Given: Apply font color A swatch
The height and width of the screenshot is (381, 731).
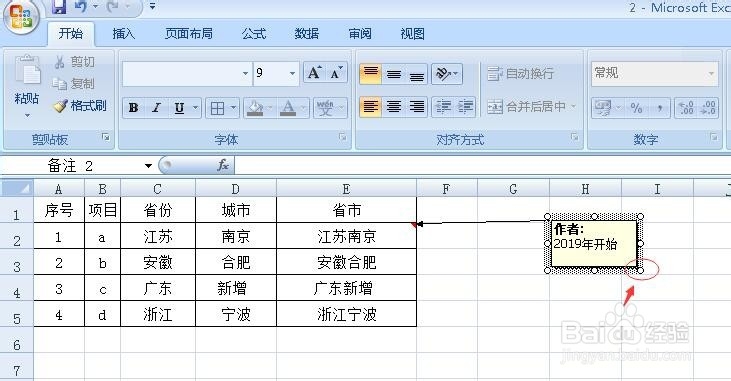Looking at the screenshot, I should (x=288, y=108).
